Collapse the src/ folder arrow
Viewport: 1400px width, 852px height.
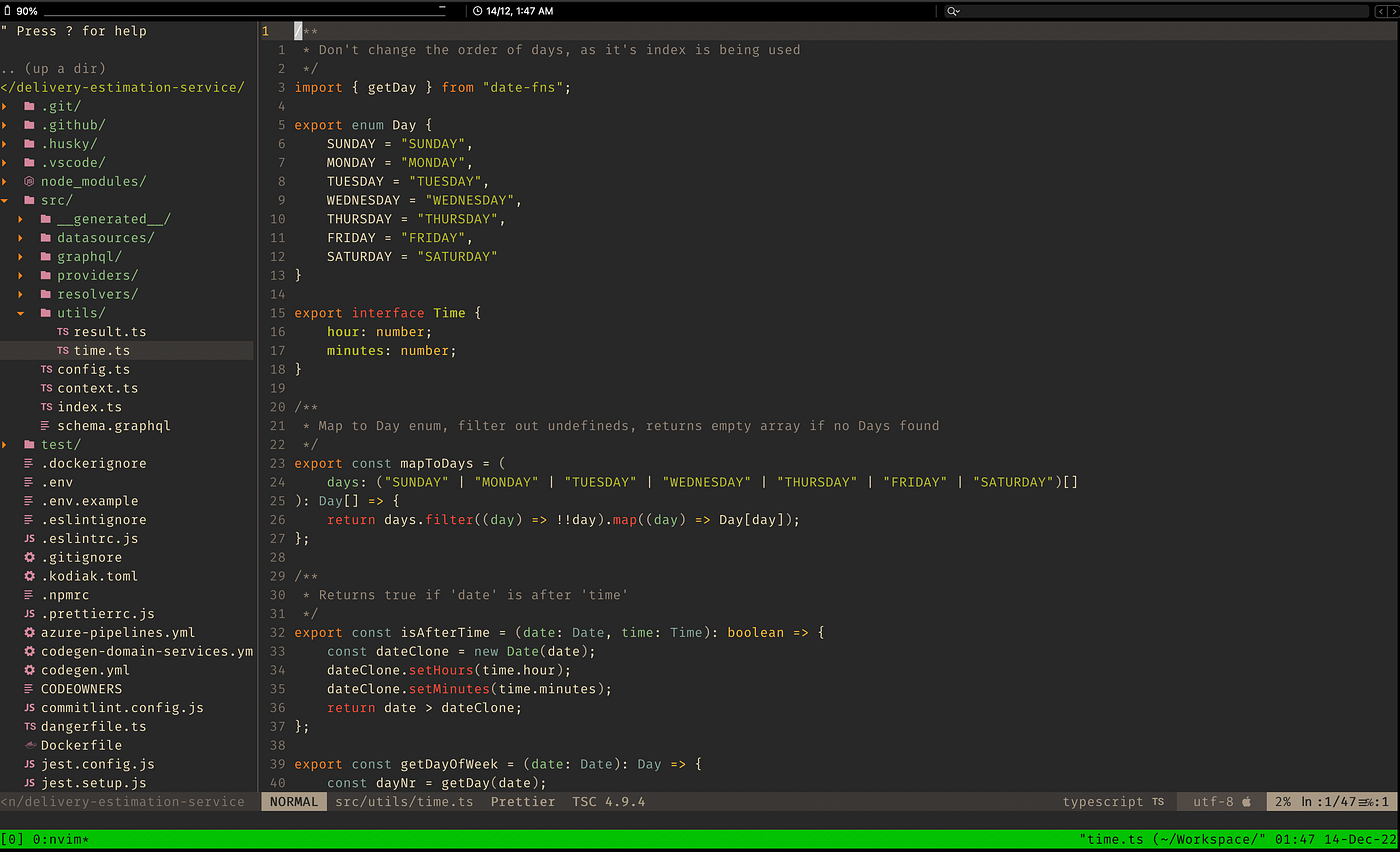click(4, 200)
